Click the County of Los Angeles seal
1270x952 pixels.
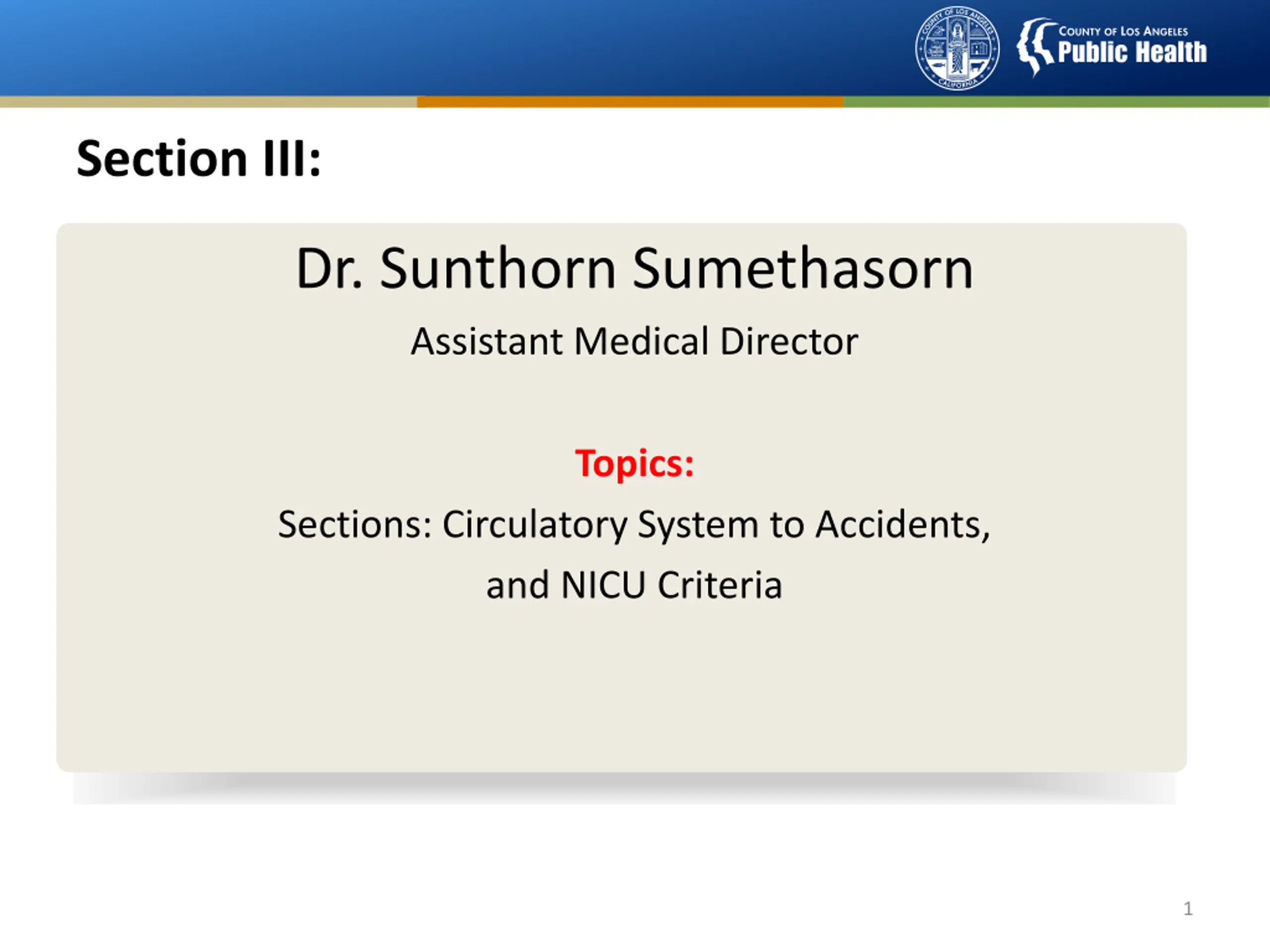[957, 48]
